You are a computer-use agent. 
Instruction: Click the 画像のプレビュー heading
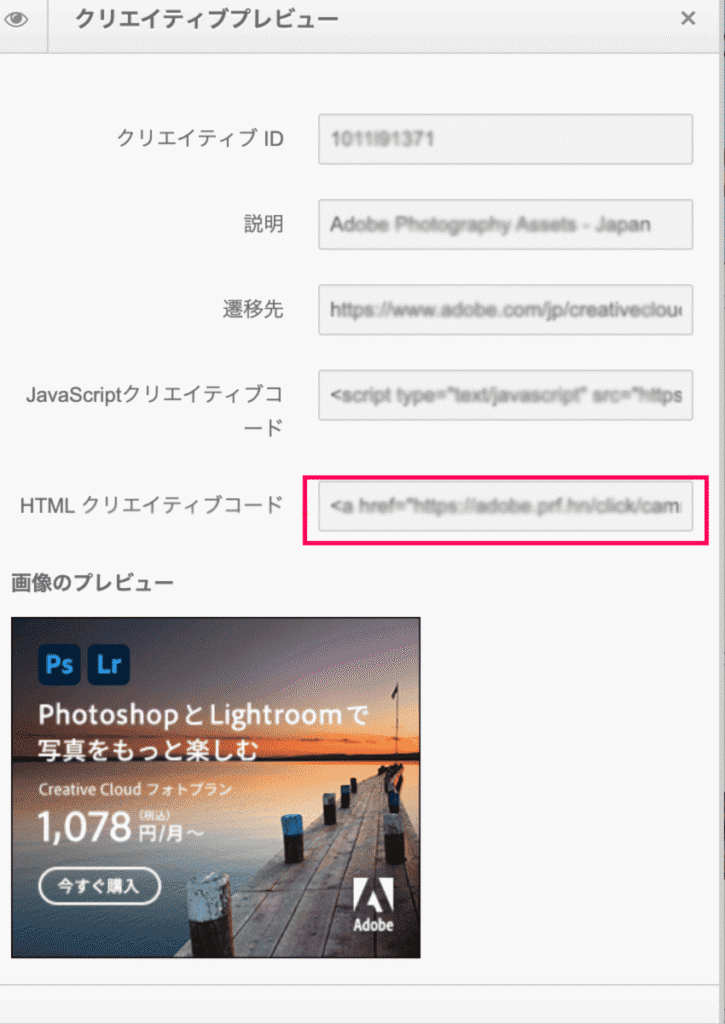[92, 582]
